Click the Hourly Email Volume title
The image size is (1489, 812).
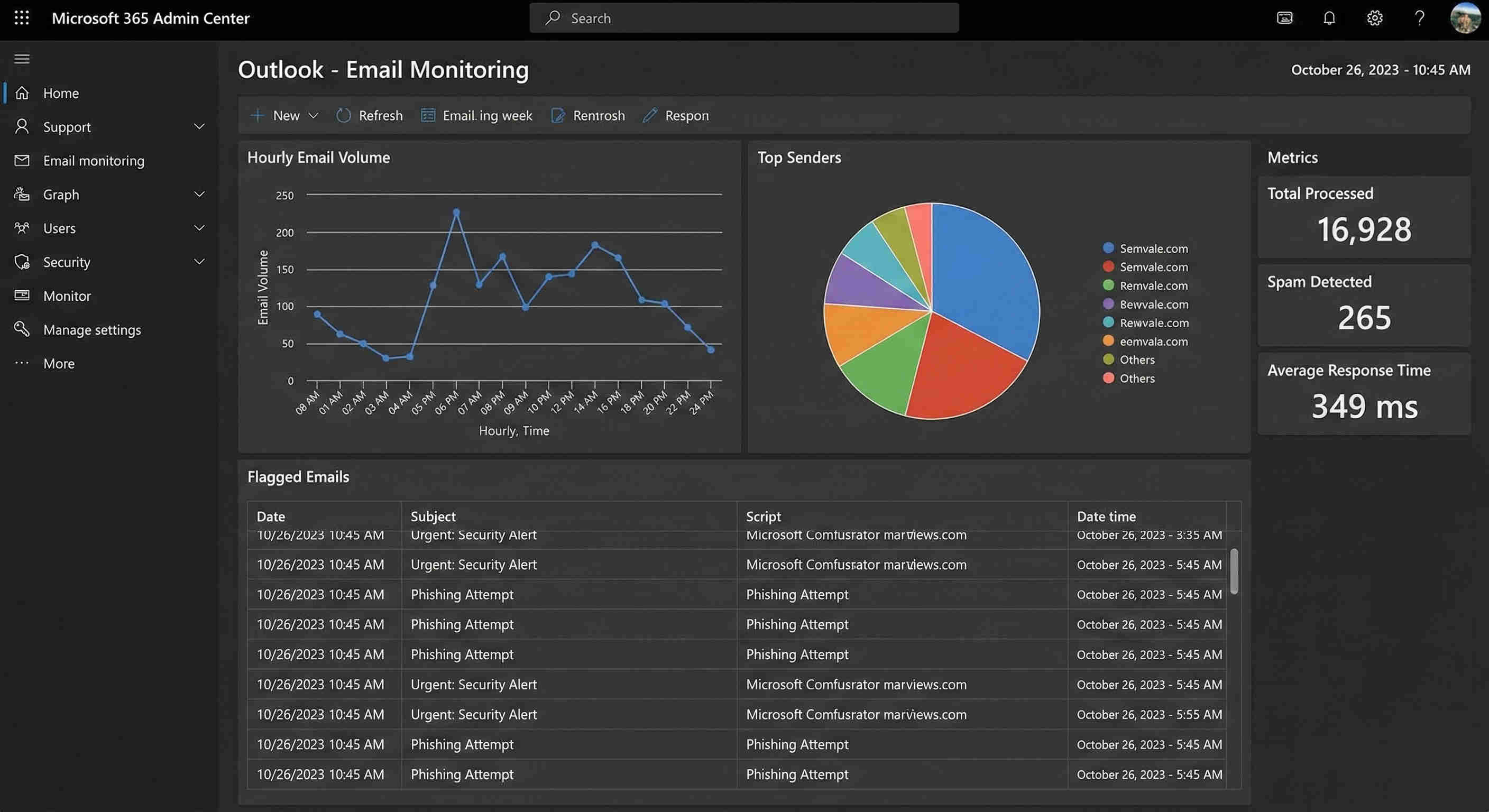click(x=318, y=157)
